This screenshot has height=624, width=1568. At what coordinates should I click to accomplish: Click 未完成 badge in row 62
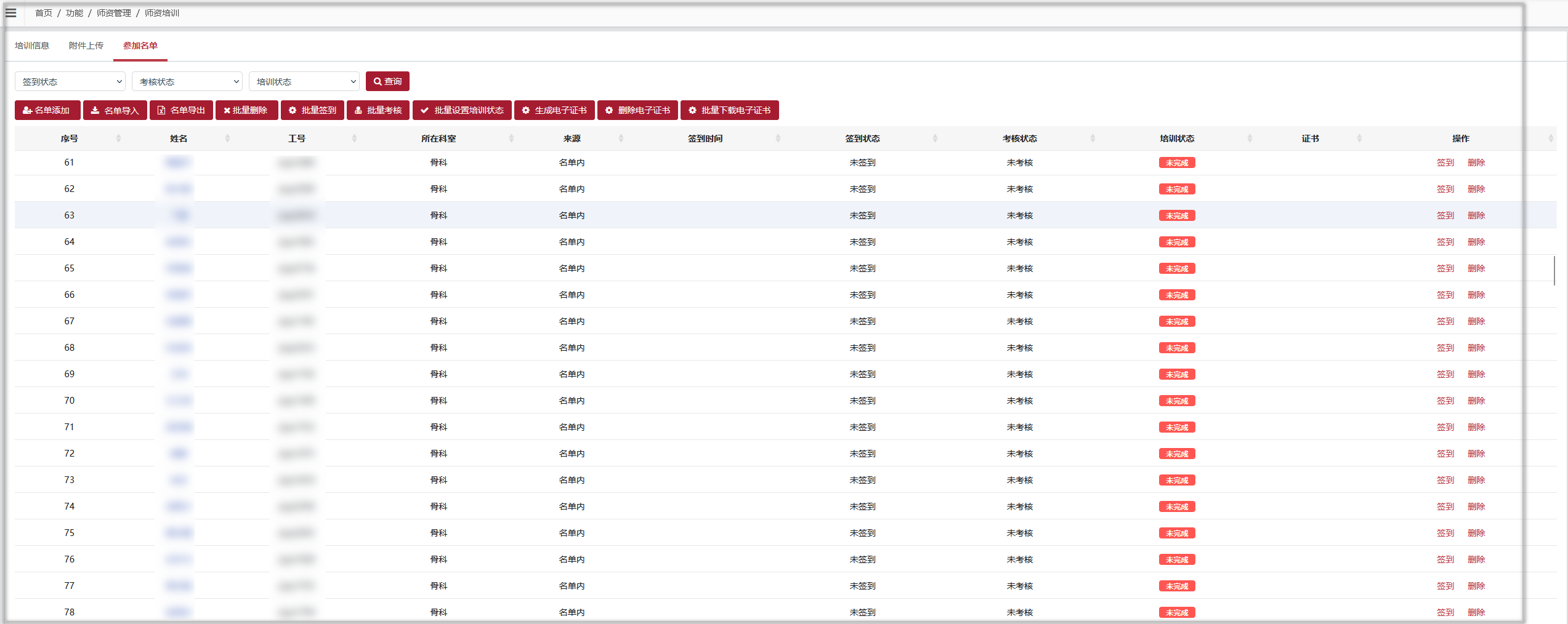pyautogui.click(x=1177, y=189)
